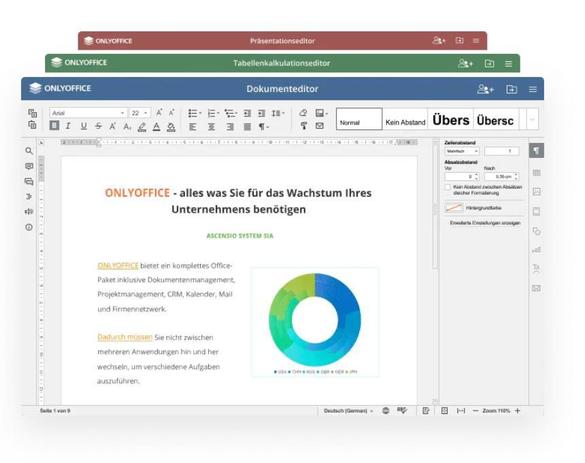Open the feedback megaphone icon in sidebar
The image size is (585, 463).
click(29, 212)
